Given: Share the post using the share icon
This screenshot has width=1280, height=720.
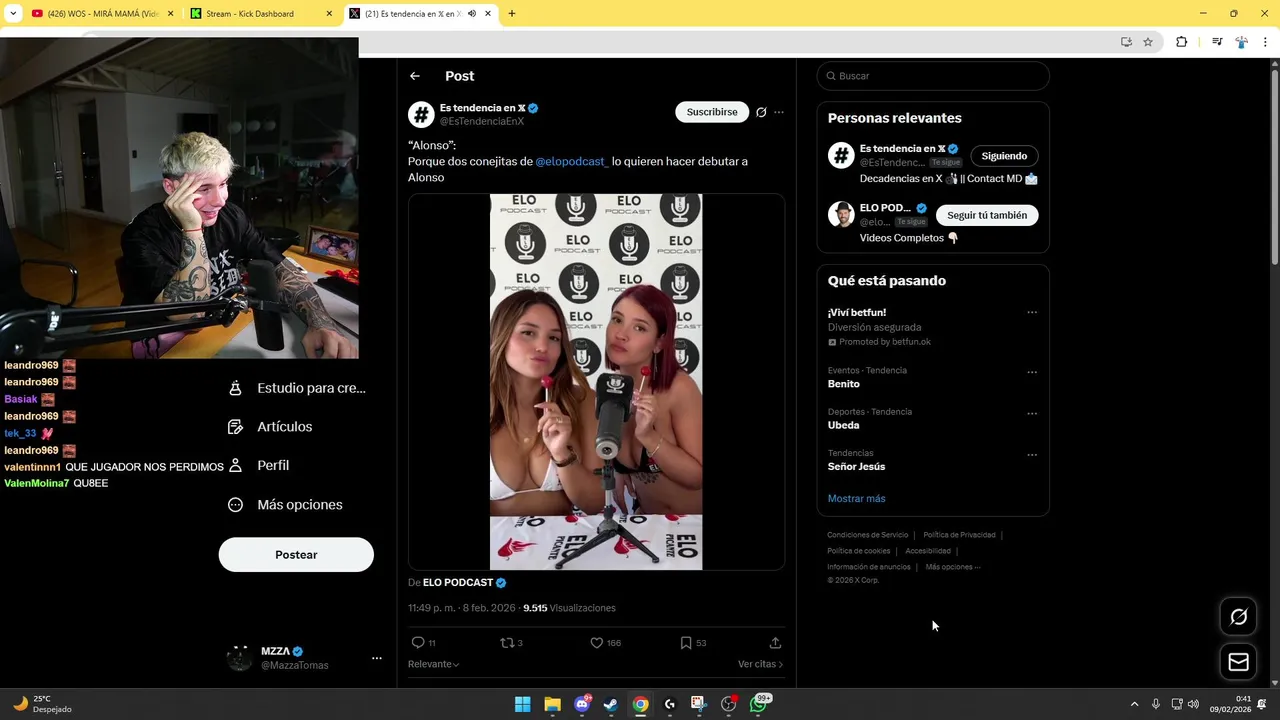Looking at the screenshot, I should click(775, 643).
